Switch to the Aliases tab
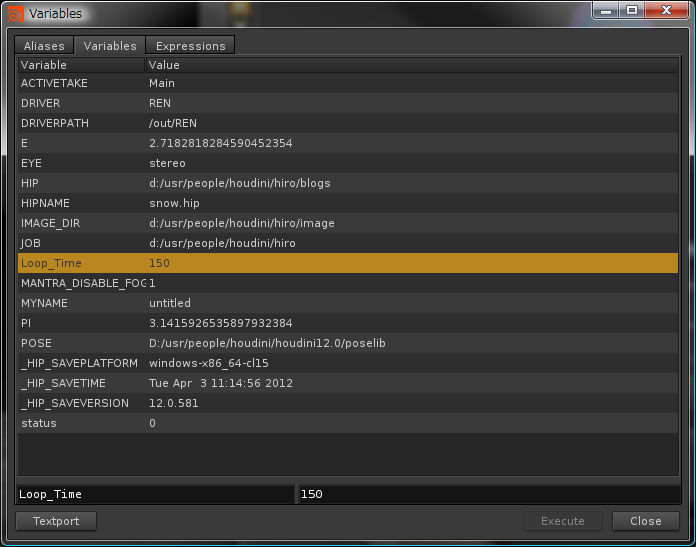 click(44, 46)
